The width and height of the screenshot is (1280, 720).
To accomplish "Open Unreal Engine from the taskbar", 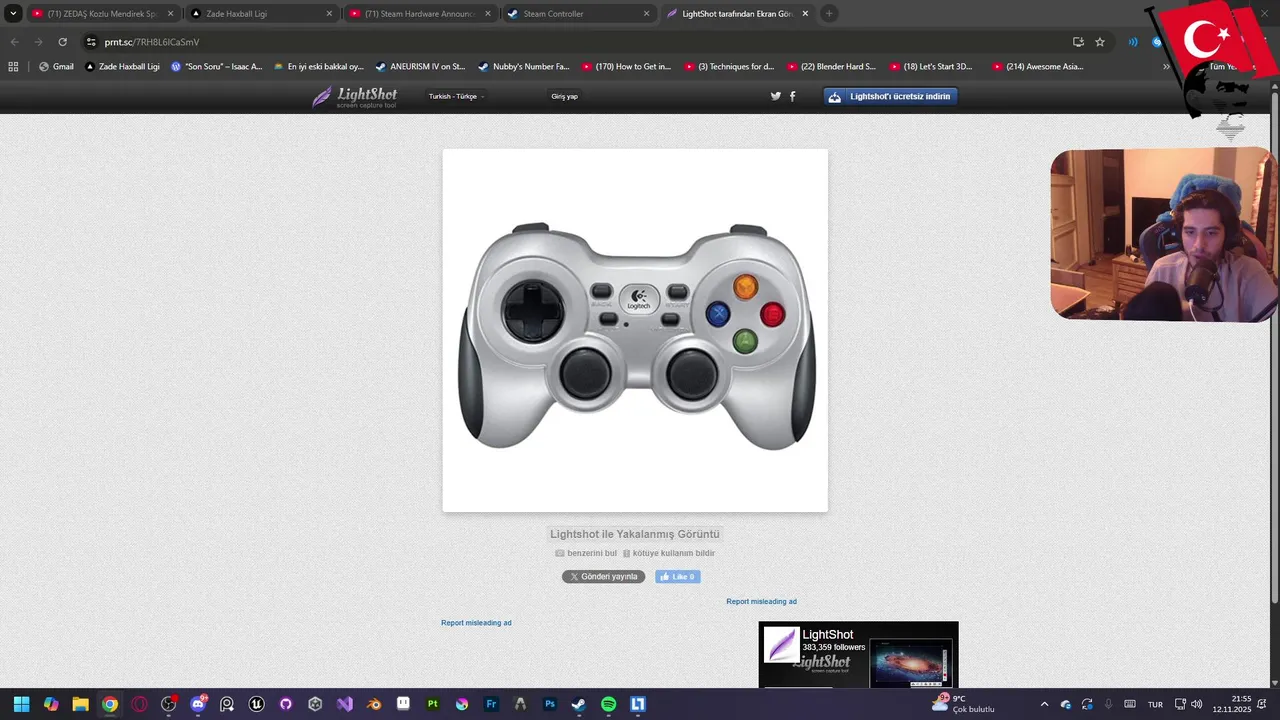I will coord(257,704).
